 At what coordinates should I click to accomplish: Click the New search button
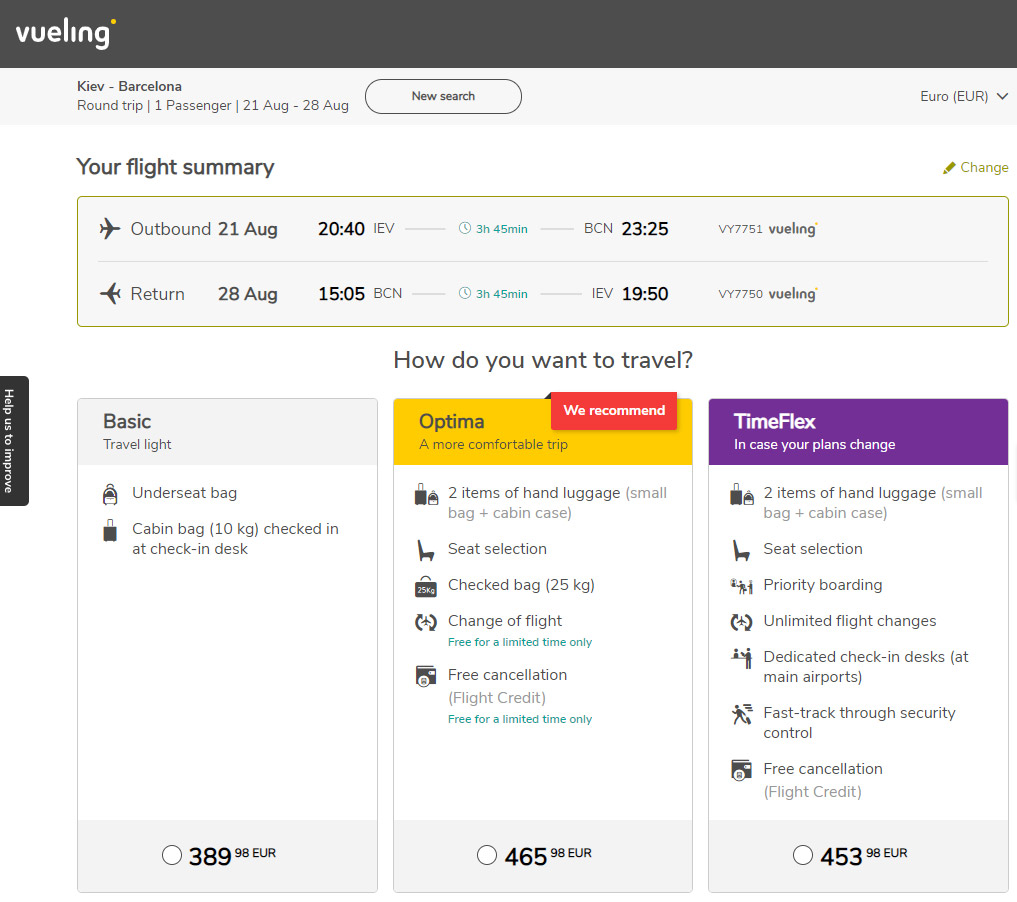[444, 97]
